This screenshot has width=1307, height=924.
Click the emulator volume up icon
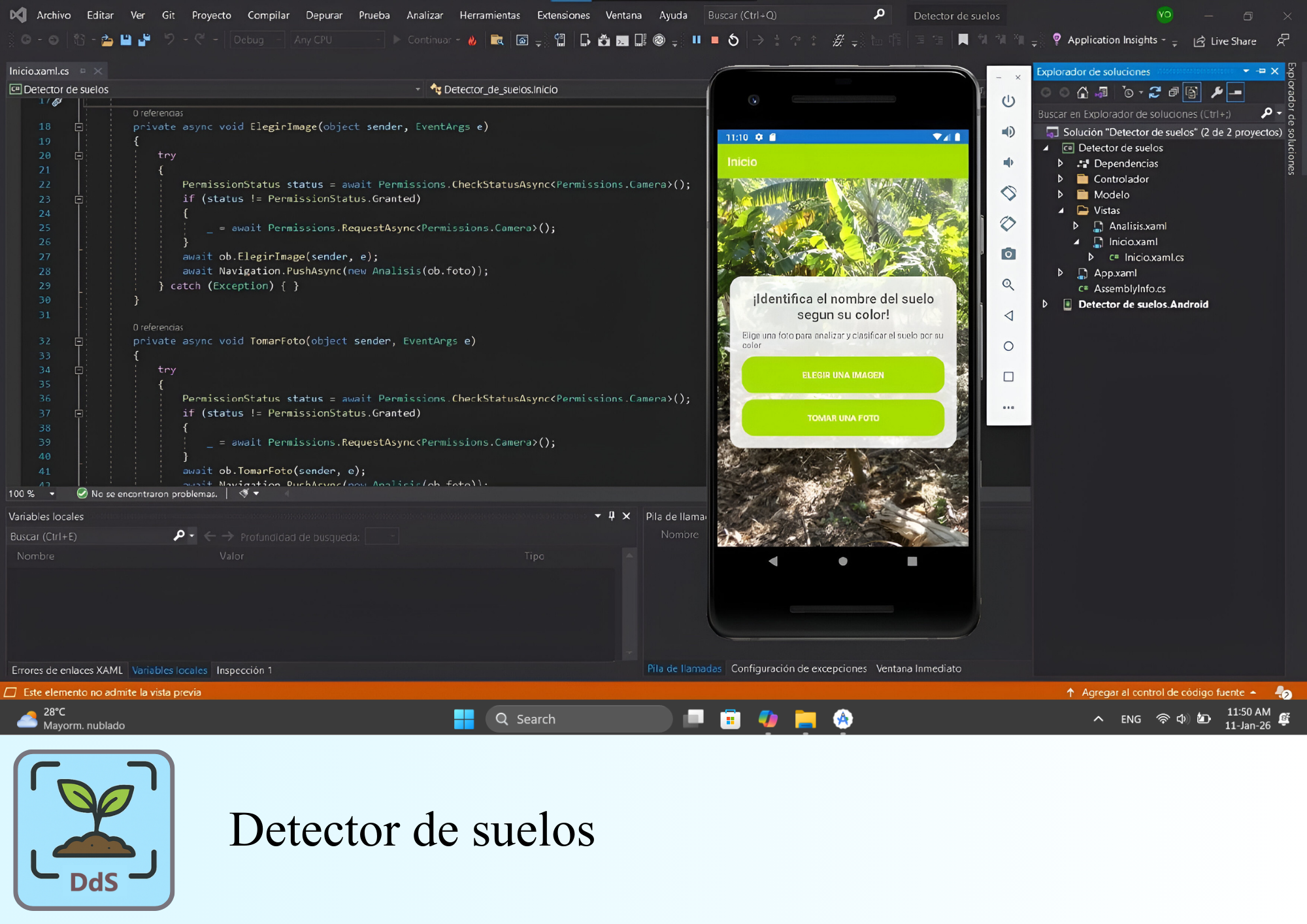tap(1008, 132)
